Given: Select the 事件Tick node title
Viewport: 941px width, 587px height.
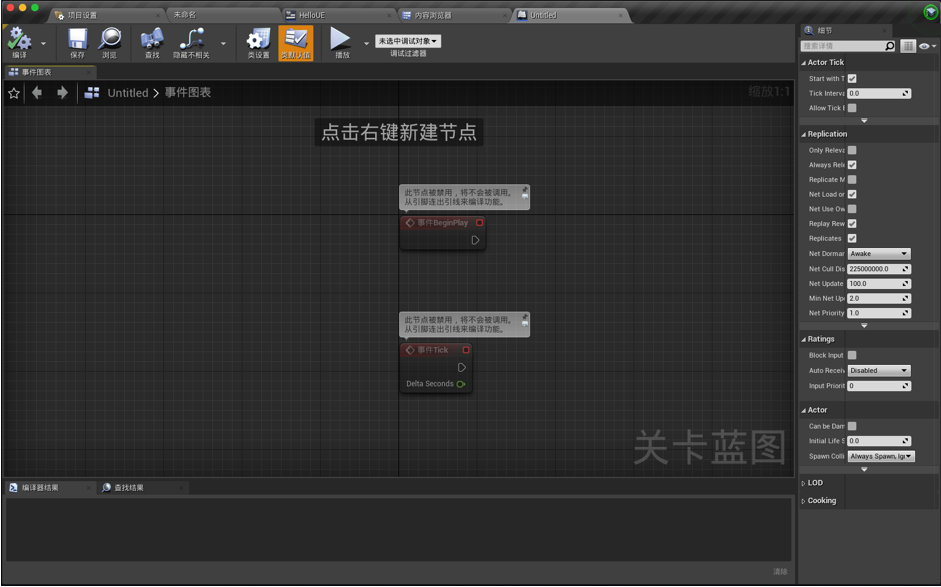Looking at the screenshot, I should click(433, 350).
